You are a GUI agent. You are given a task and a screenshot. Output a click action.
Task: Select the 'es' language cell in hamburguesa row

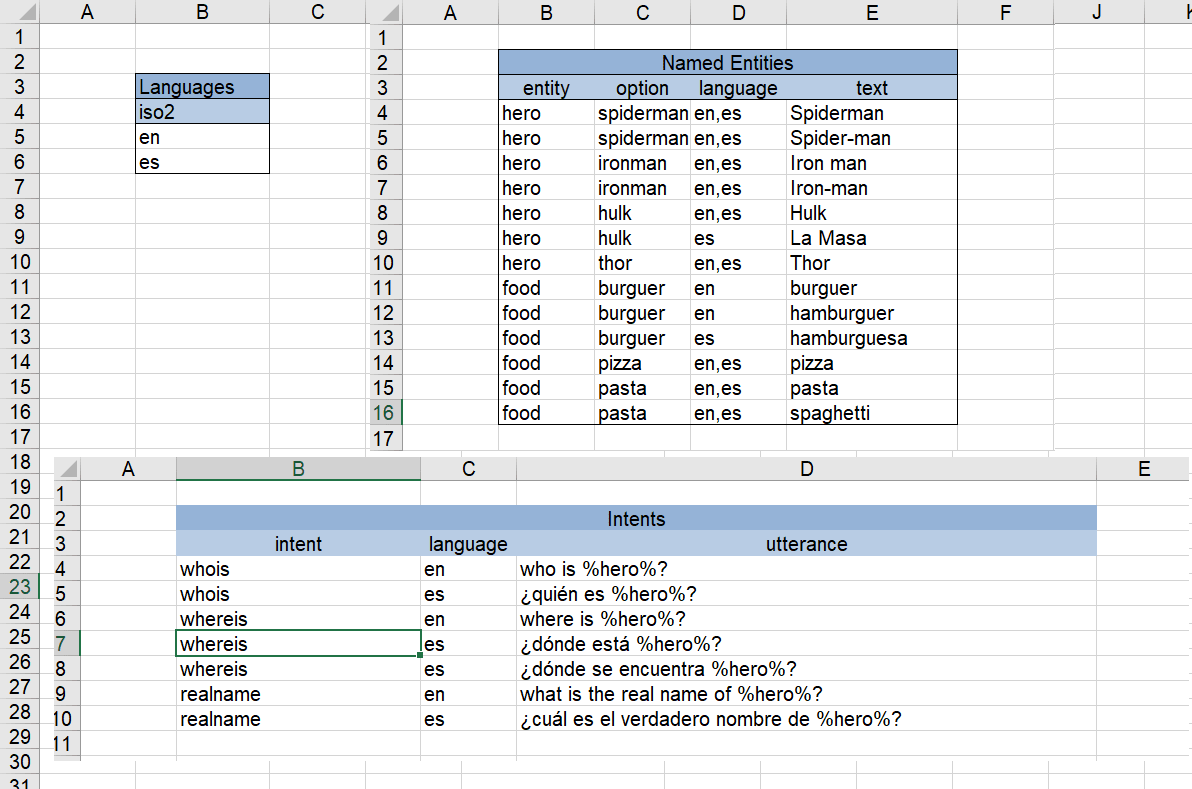tap(738, 337)
